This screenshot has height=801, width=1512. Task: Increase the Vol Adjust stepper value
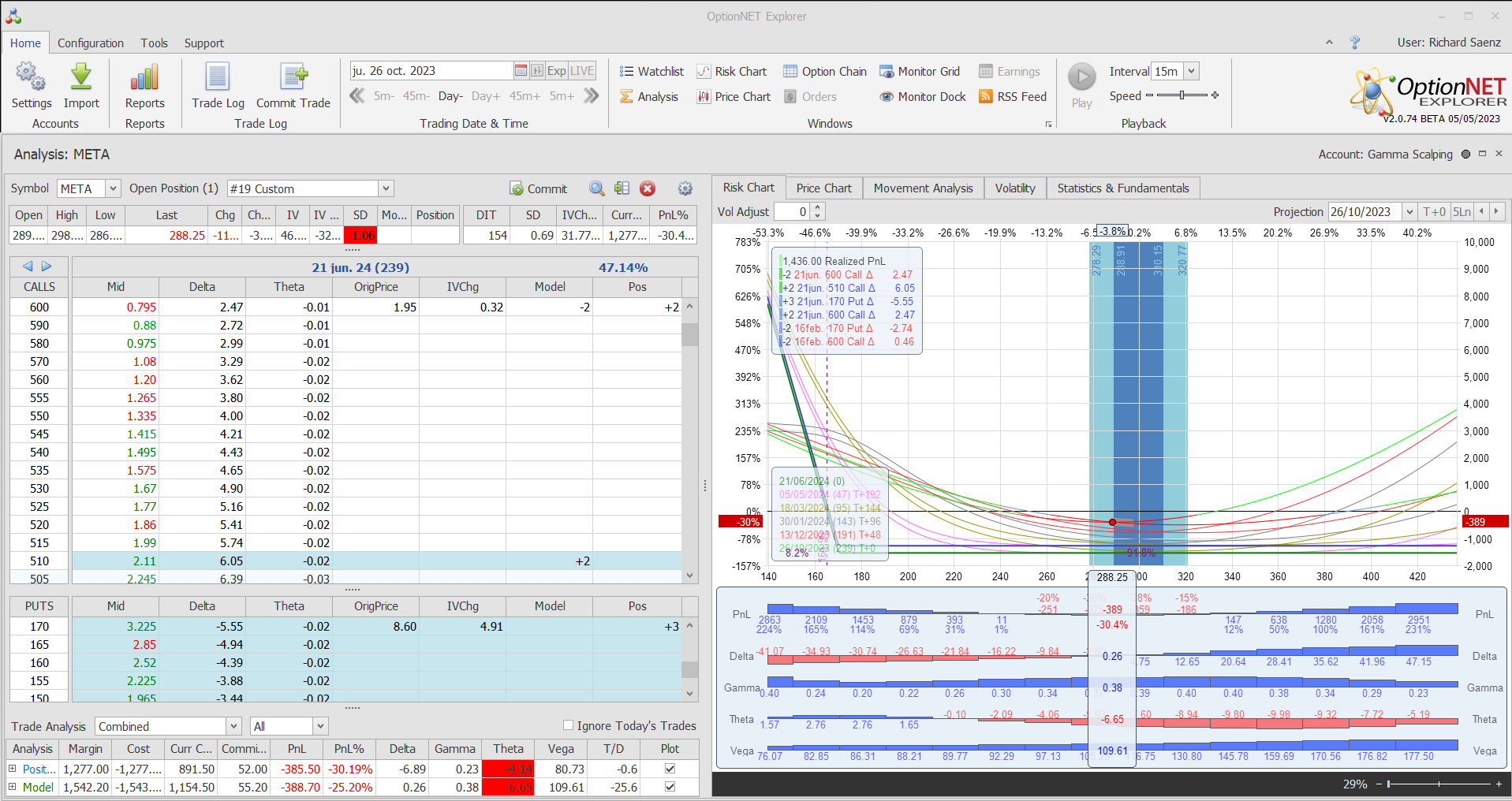tap(818, 207)
